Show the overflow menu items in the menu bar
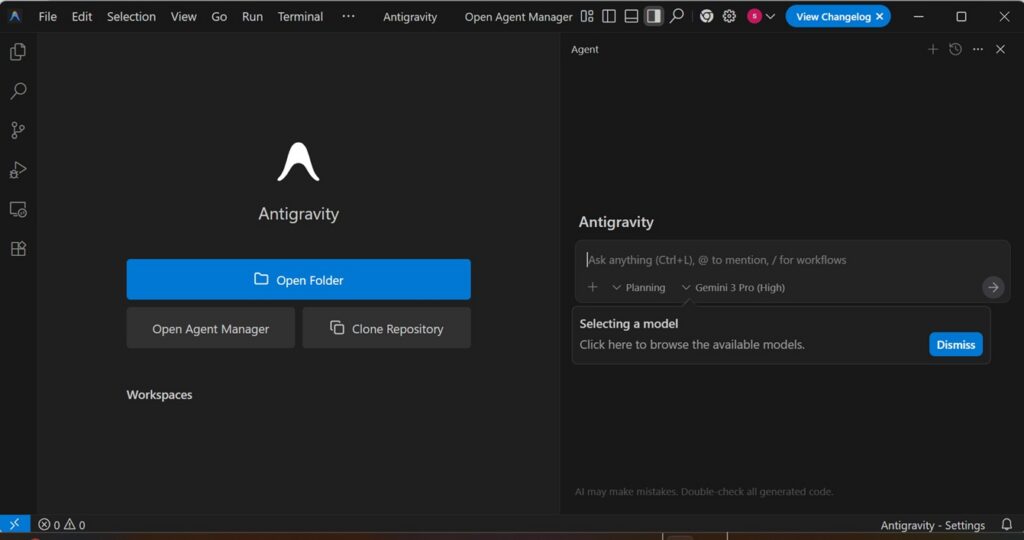Viewport: 1024px width, 540px height. point(348,16)
